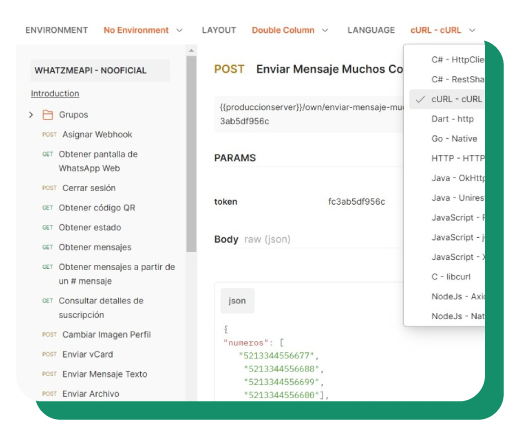Open the No Environment dropdown

tap(143, 30)
